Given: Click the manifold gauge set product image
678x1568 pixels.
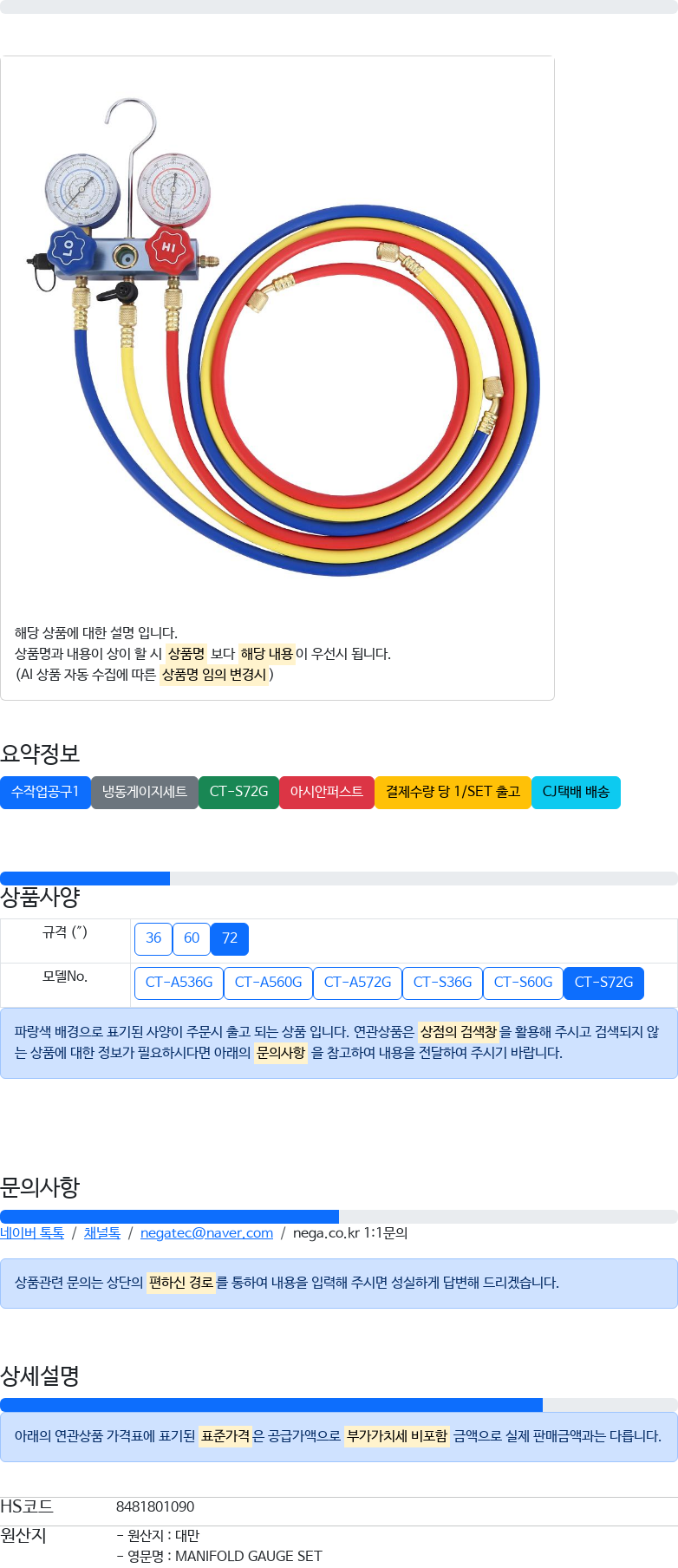Looking at the screenshot, I should 277,334.
